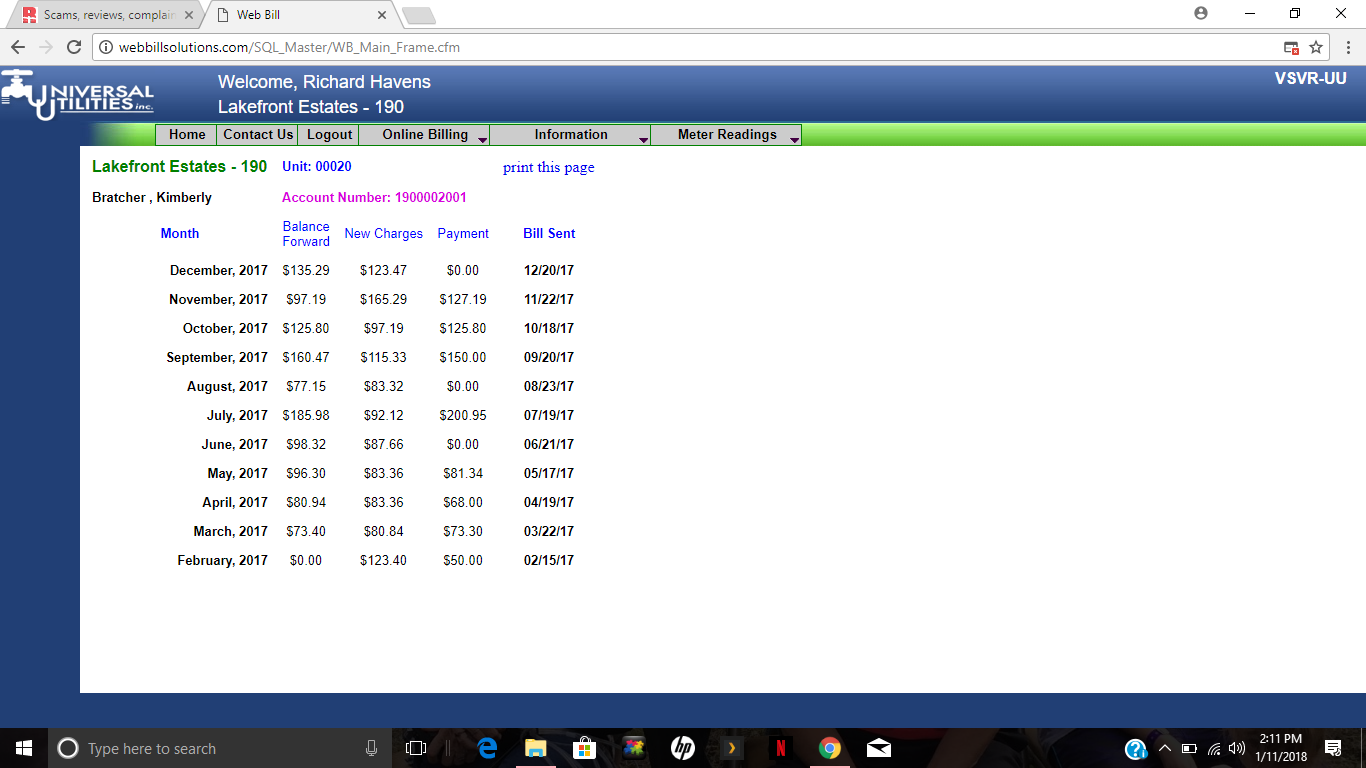Click the Bratcher, Kimberly name
Screen dimensions: 1366x768
click(x=152, y=197)
